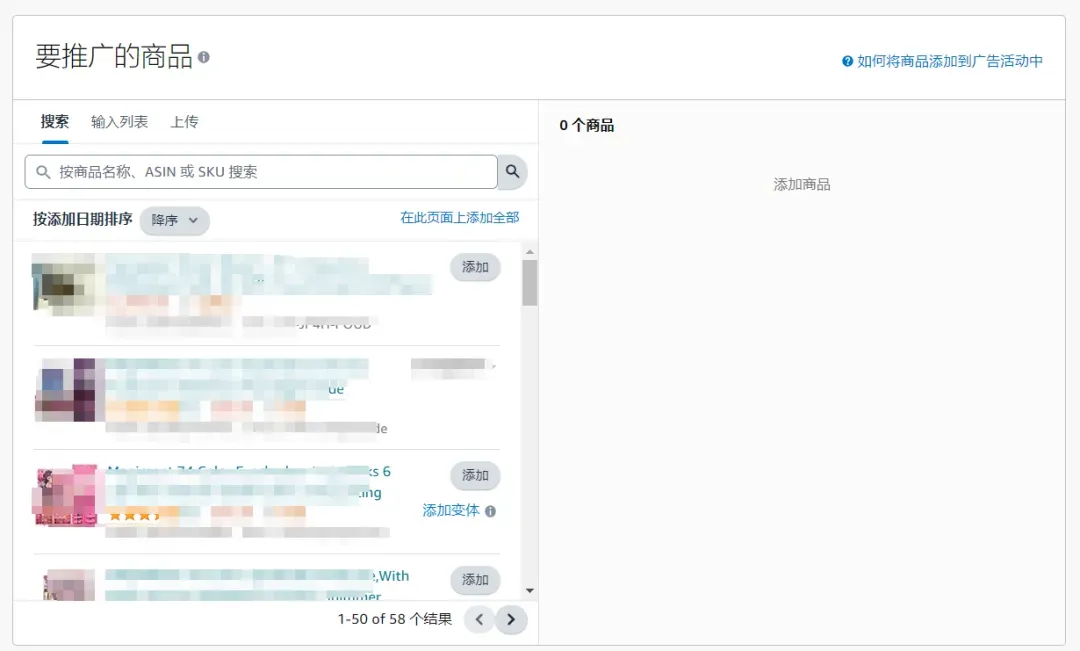This screenshot has width=1080, height=651.
Task: Go to previous page of results
Action: (x=479, y=619)
